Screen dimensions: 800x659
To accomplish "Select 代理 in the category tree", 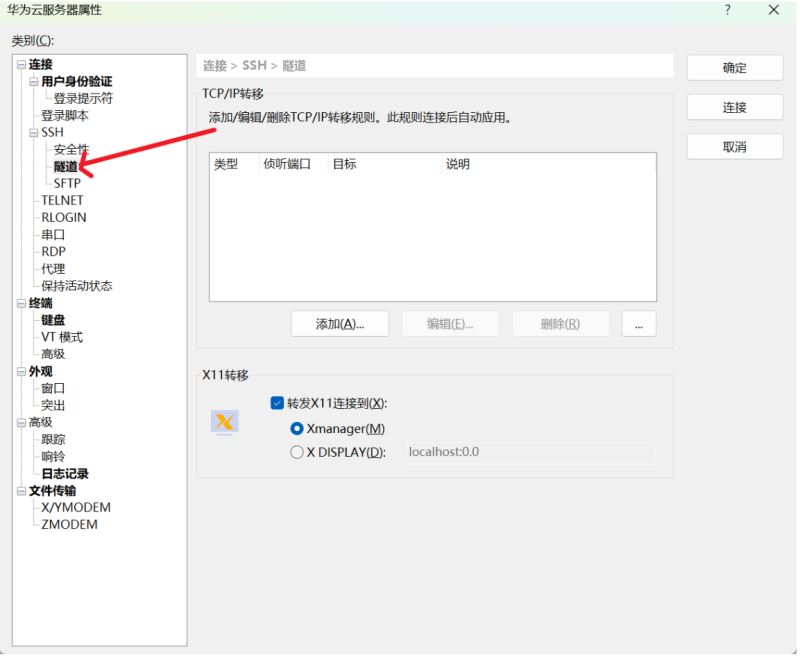I will click(x=53, y=269).
